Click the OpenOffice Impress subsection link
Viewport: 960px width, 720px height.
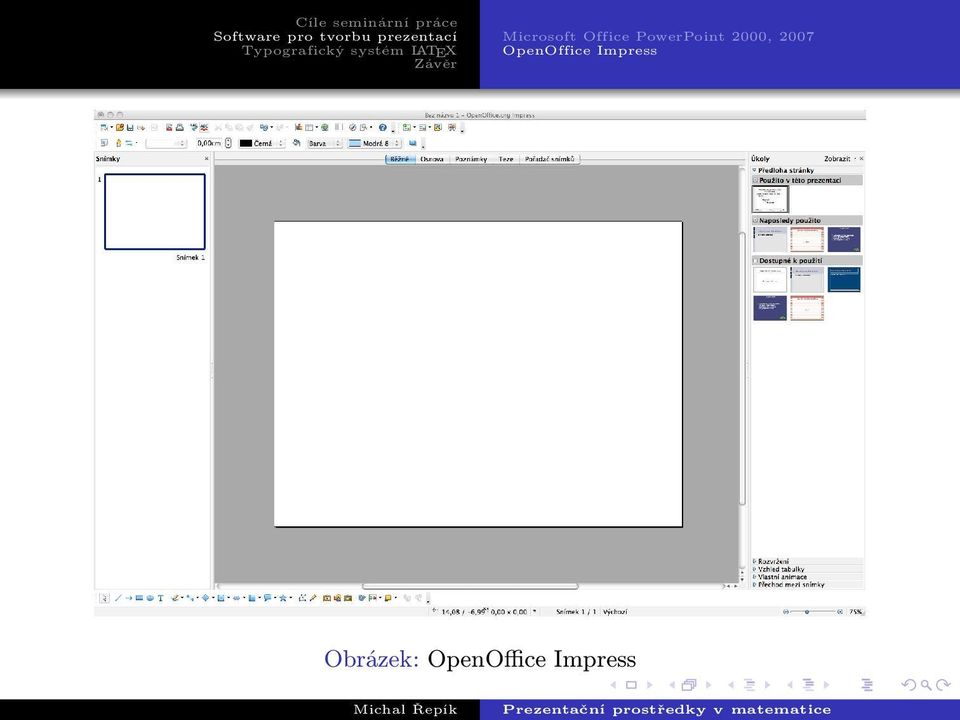pyautogui.click(x=580, y=50)
